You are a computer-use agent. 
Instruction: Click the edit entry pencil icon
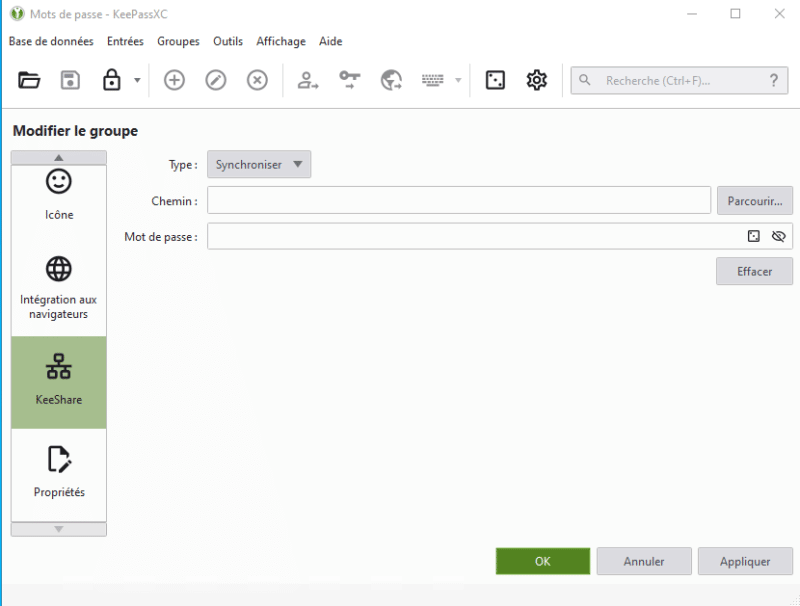coord(216,80)
